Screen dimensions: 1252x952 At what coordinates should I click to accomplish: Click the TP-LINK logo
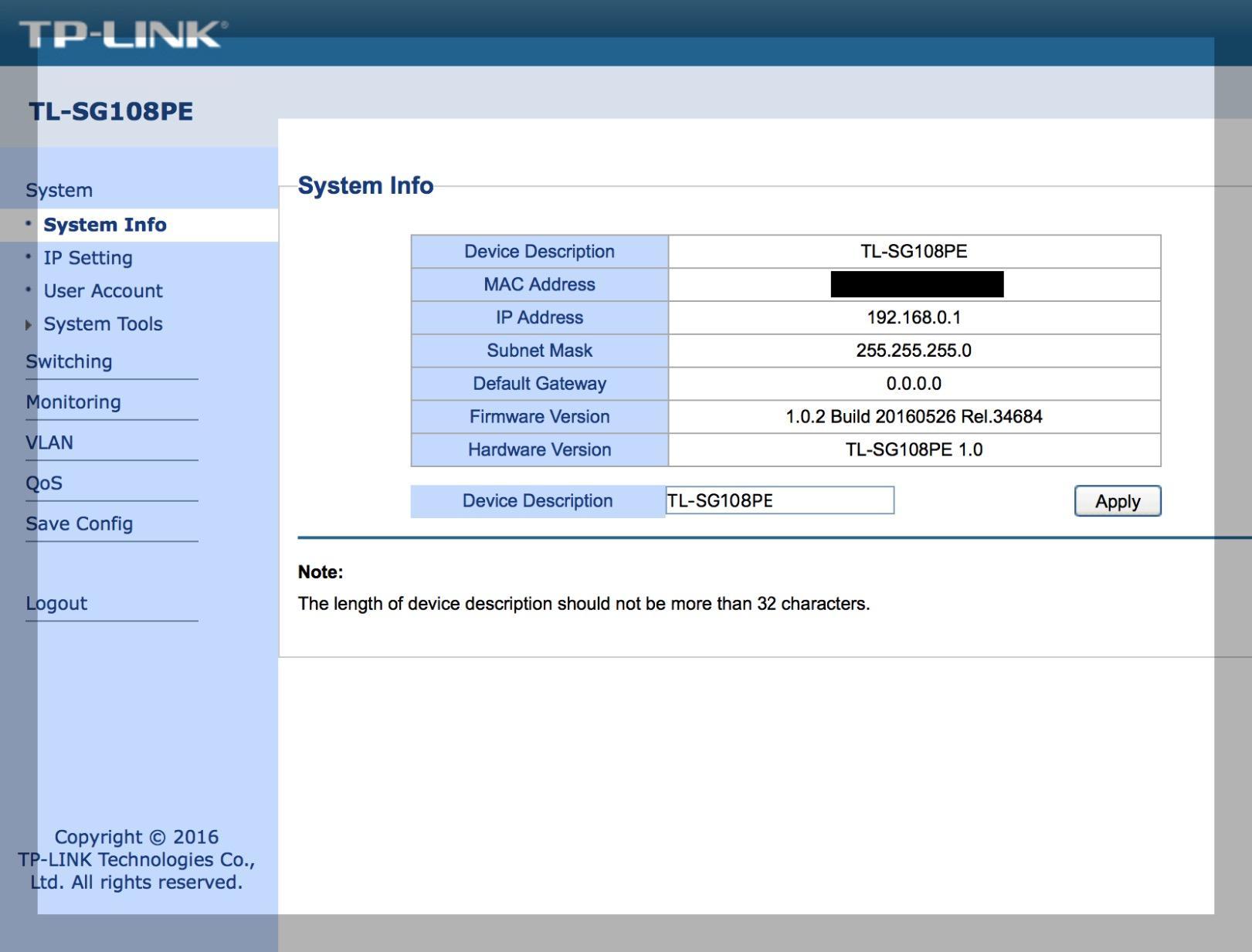(123, 35)
